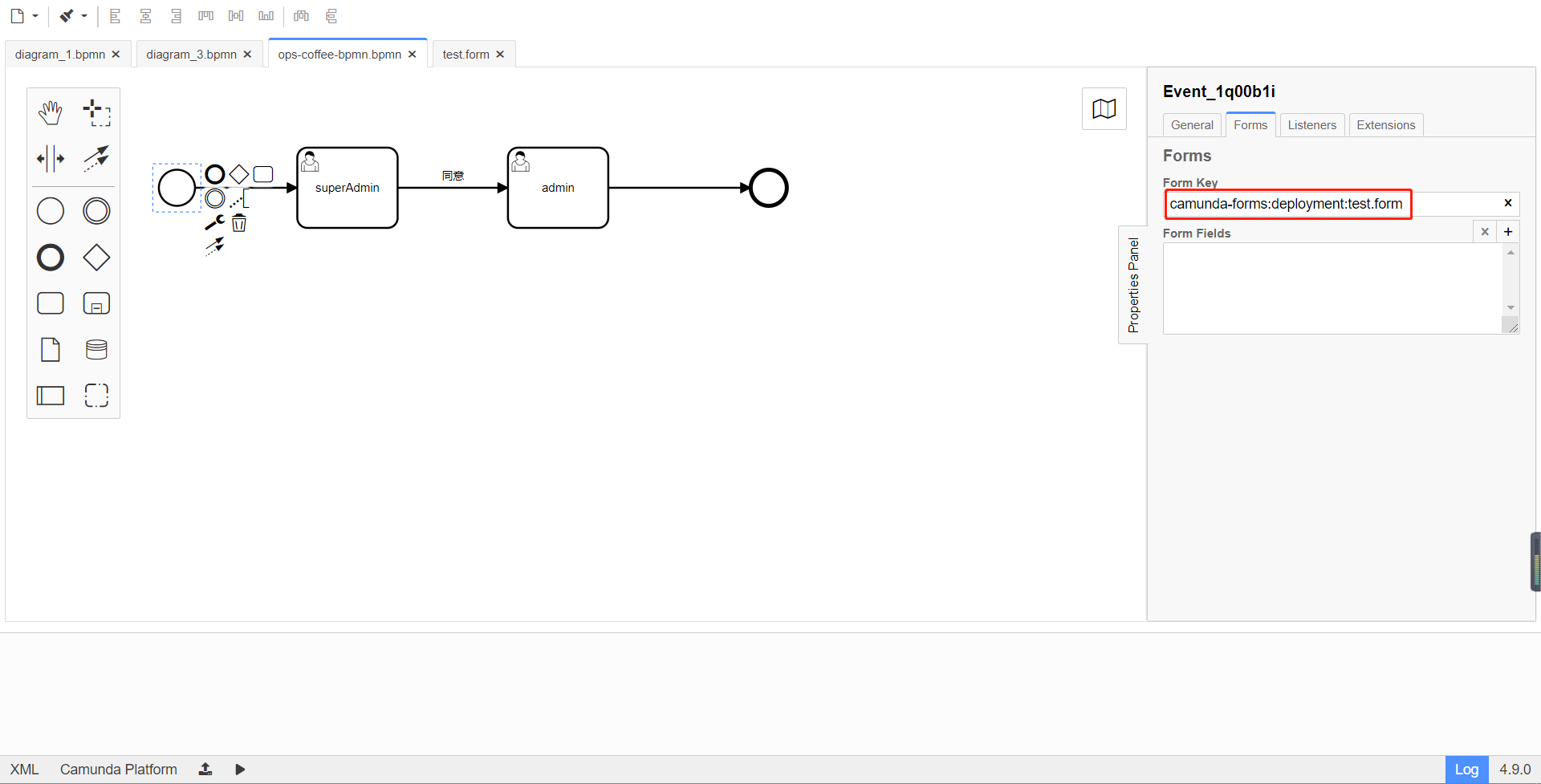Distribute elements horizontally using the toolbar

[300, 15]
